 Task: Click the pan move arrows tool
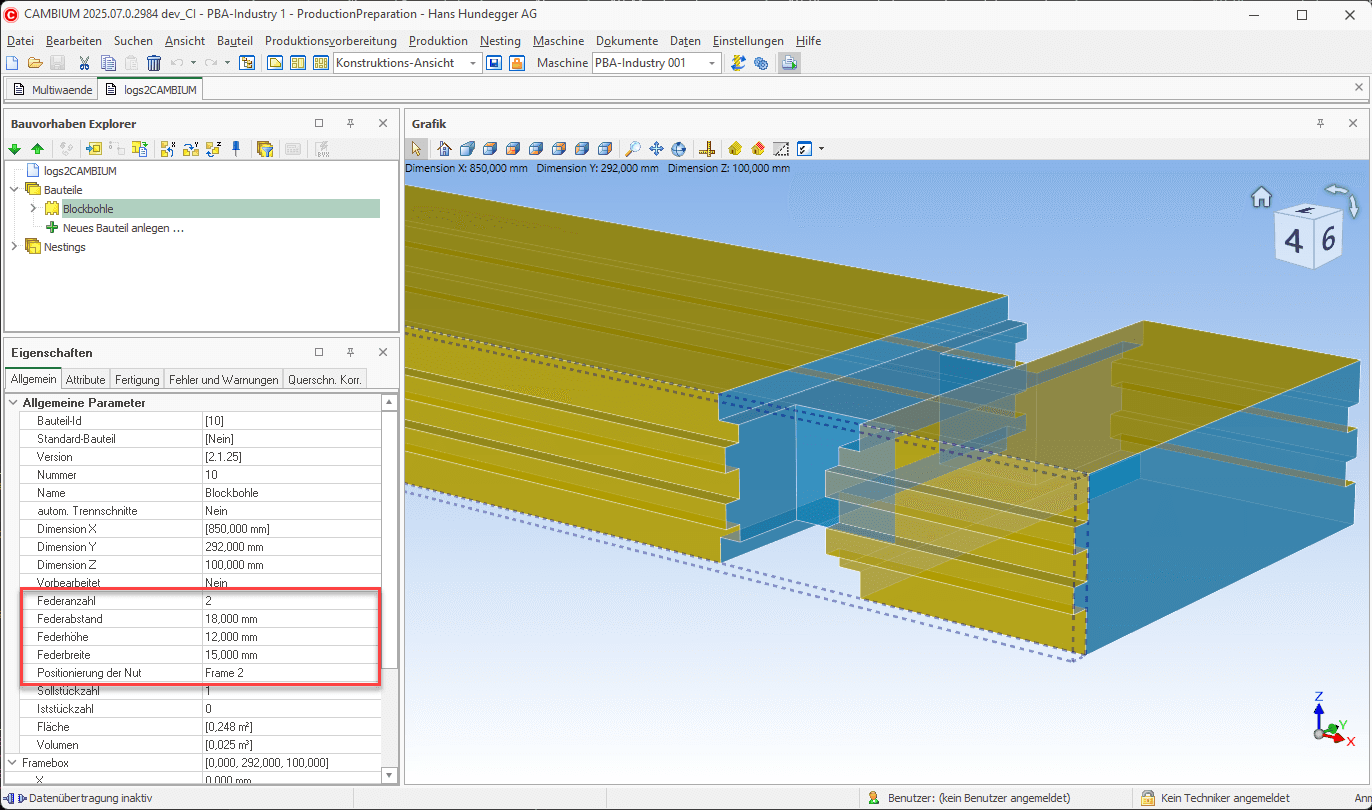pos(656,149)
